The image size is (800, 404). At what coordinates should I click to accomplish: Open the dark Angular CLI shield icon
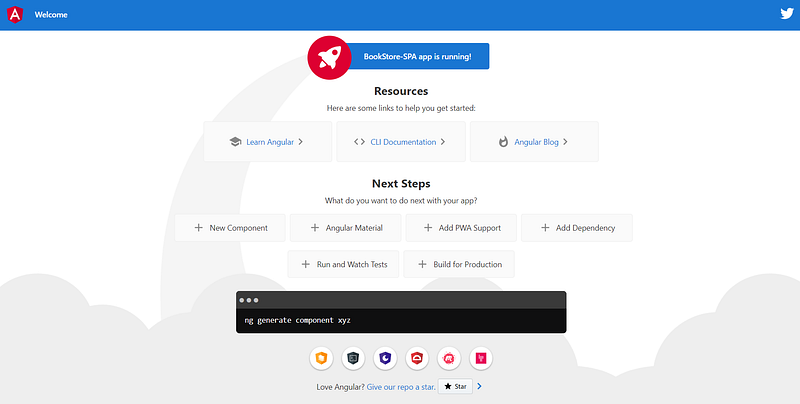[x=353, y=359]
